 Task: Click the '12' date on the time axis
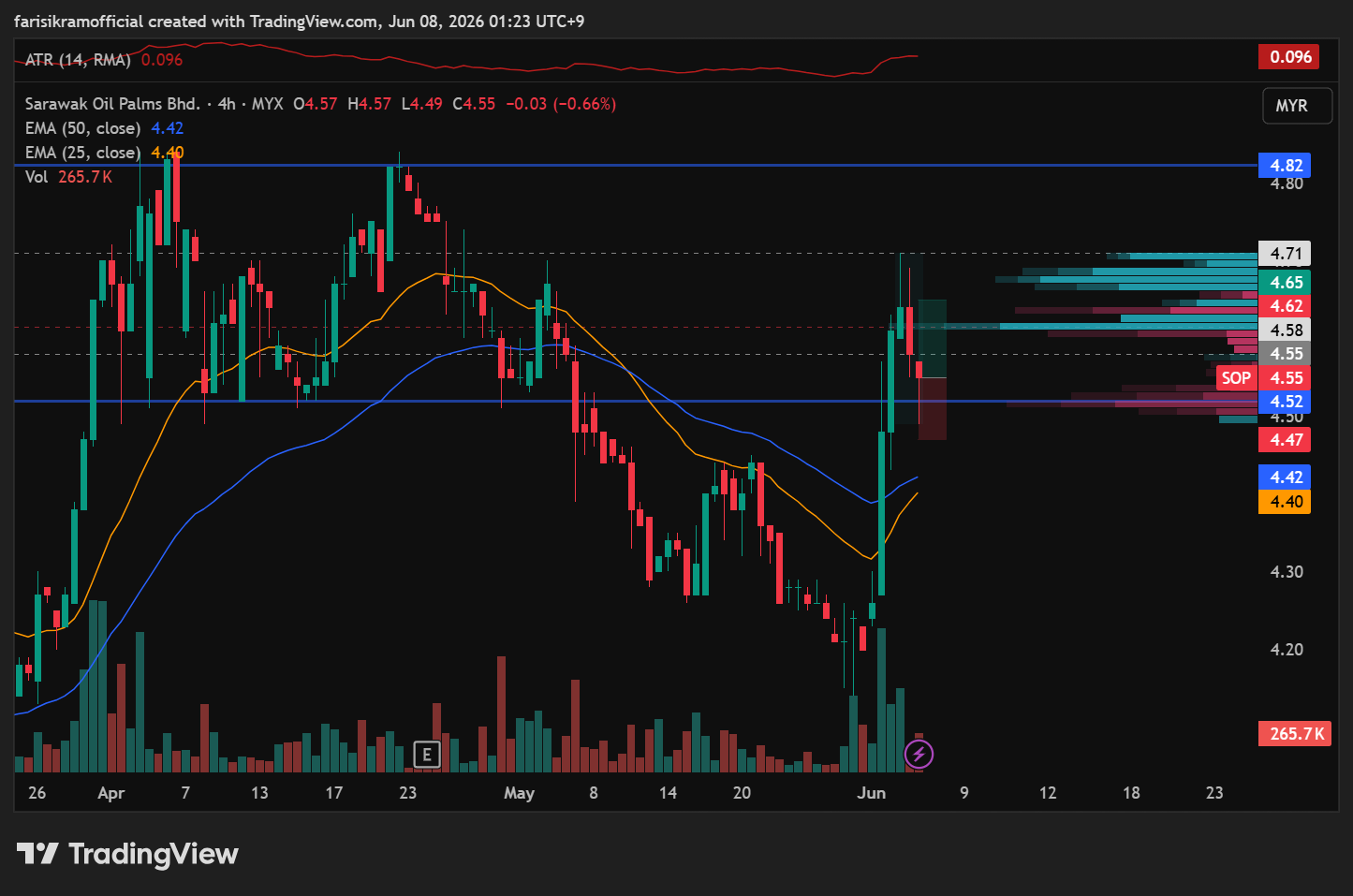click(1048, 793)
